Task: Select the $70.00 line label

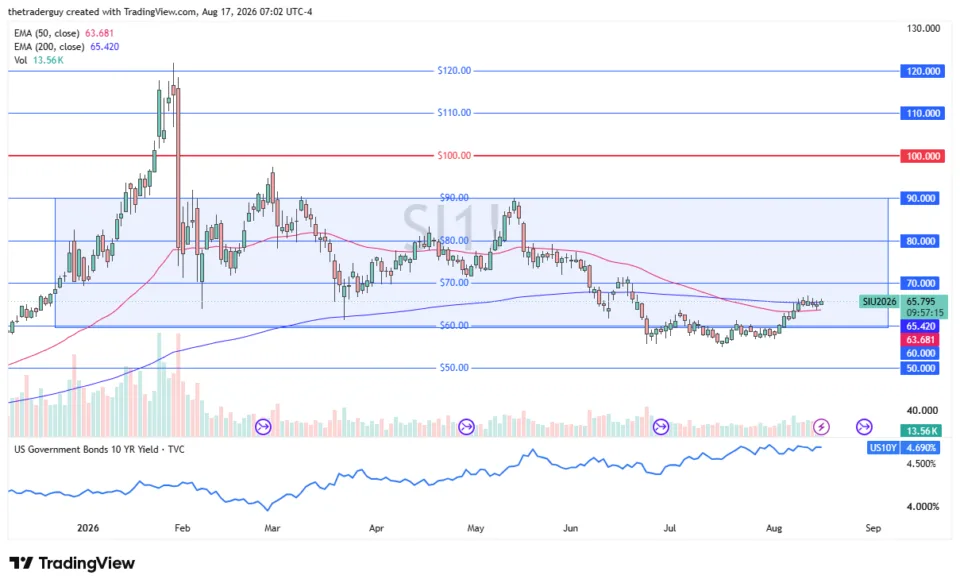Action: pyautogui.click(x=454, y=283)
